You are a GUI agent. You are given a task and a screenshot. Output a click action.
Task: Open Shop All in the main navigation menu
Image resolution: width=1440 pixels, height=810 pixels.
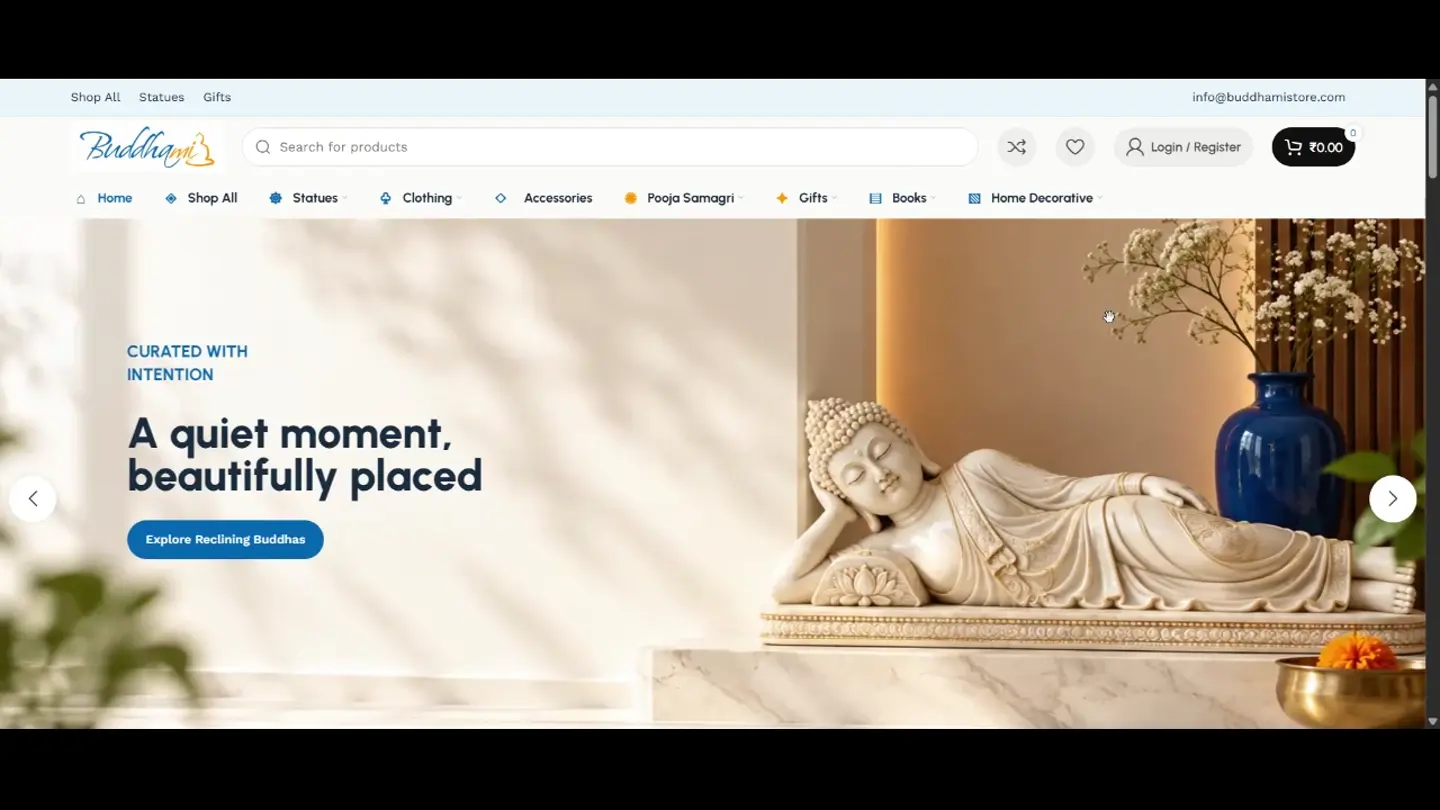(201, 198)
